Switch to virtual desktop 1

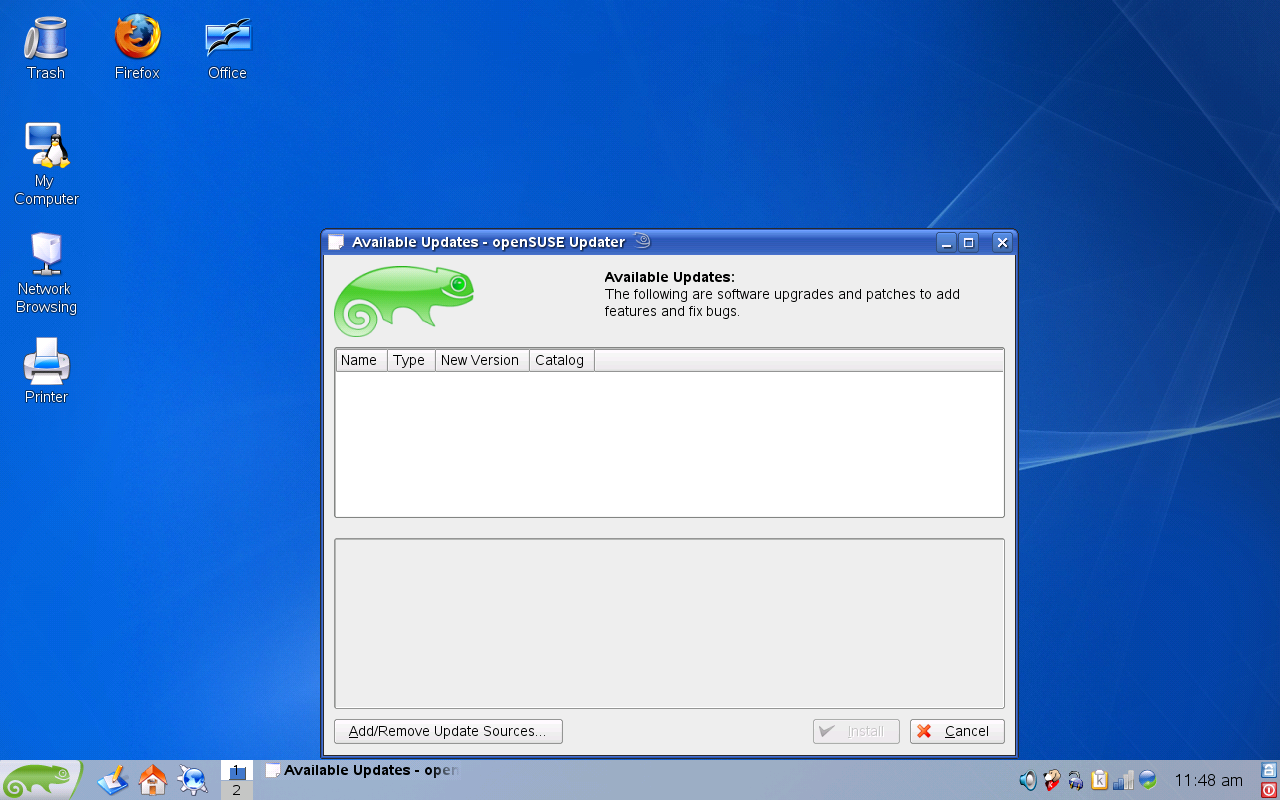click(237, 771)
